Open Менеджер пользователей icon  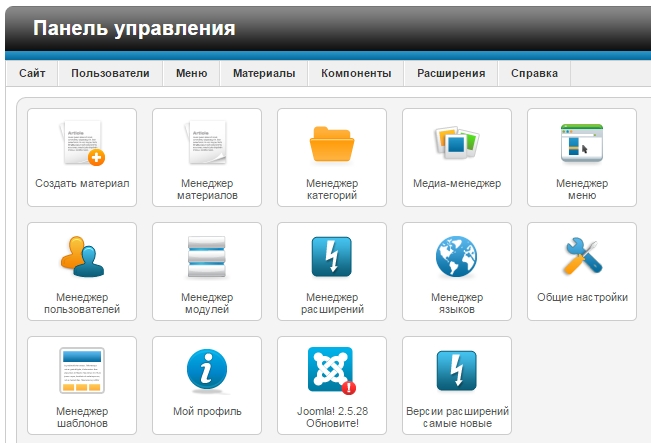(x=82, y=259)
